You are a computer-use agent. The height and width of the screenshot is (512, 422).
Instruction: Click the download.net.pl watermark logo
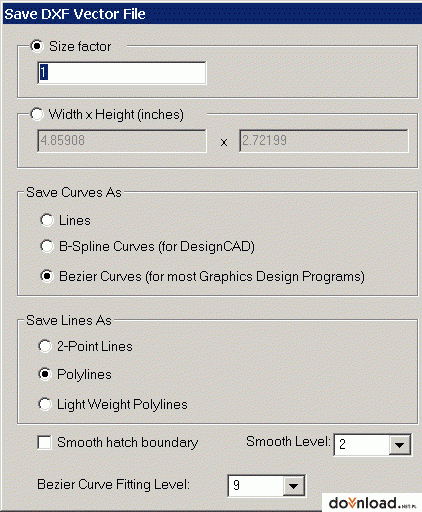[372, 502]
